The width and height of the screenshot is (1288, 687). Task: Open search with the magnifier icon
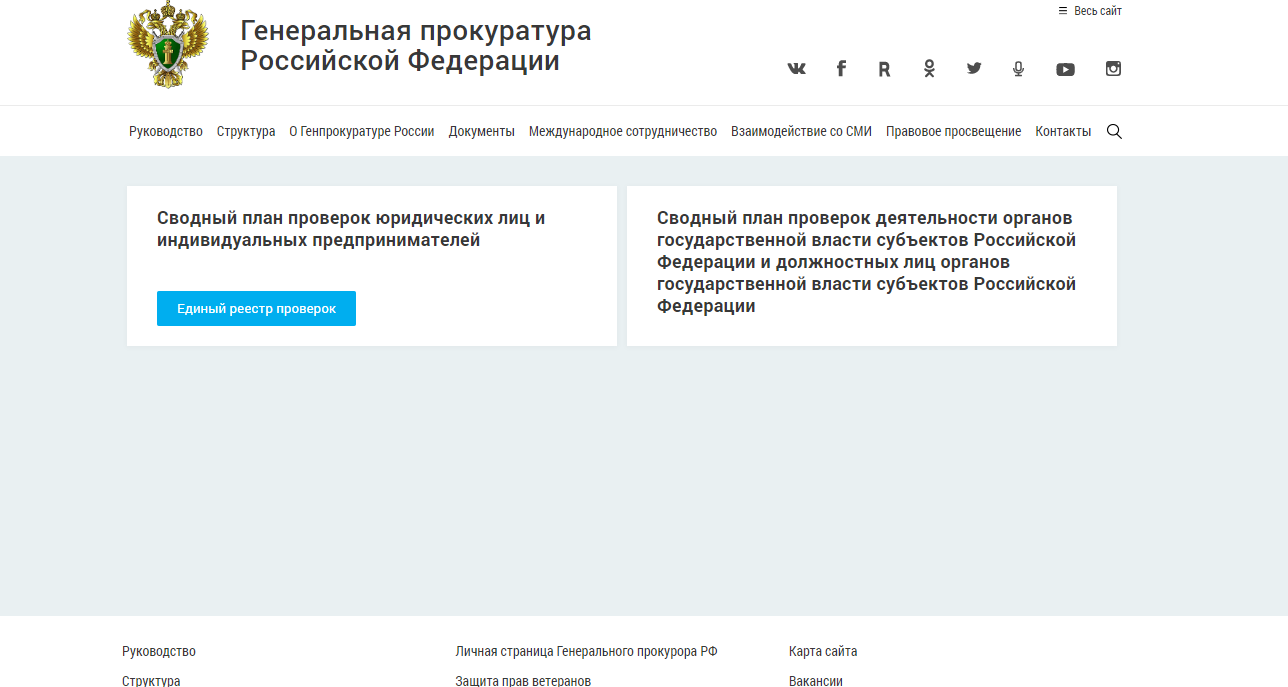[1114, 131]
